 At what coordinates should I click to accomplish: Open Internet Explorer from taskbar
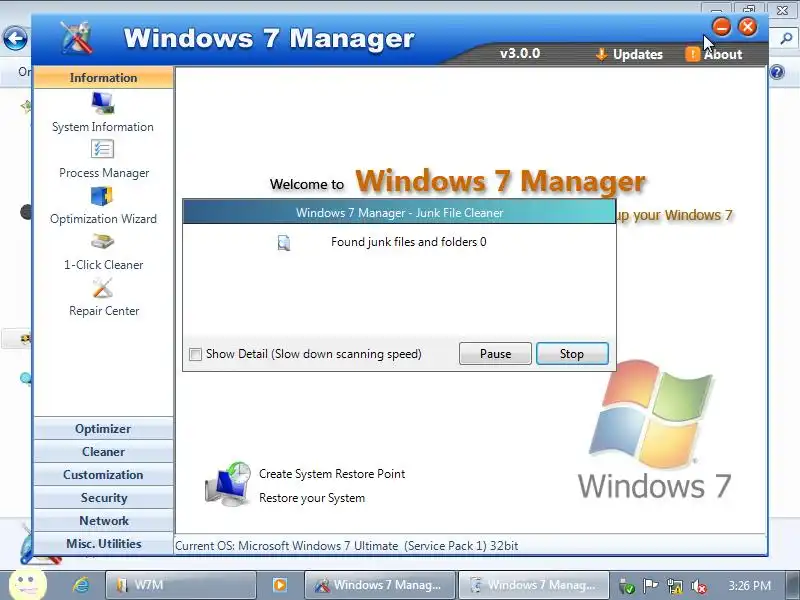81,585
